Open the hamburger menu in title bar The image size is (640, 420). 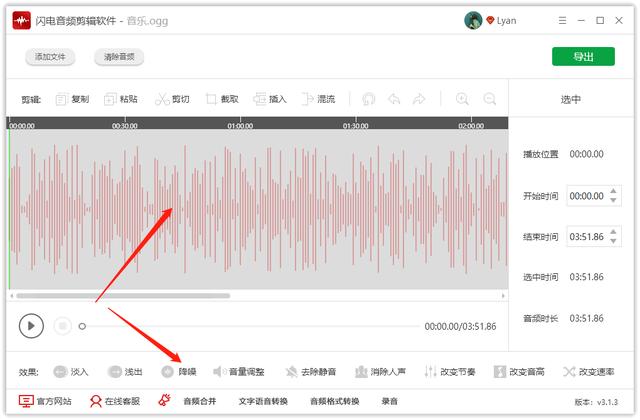point(562,20)
